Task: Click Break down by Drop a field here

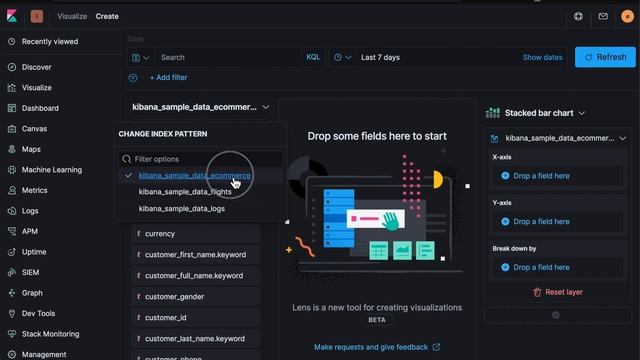Action: (558, 267)
